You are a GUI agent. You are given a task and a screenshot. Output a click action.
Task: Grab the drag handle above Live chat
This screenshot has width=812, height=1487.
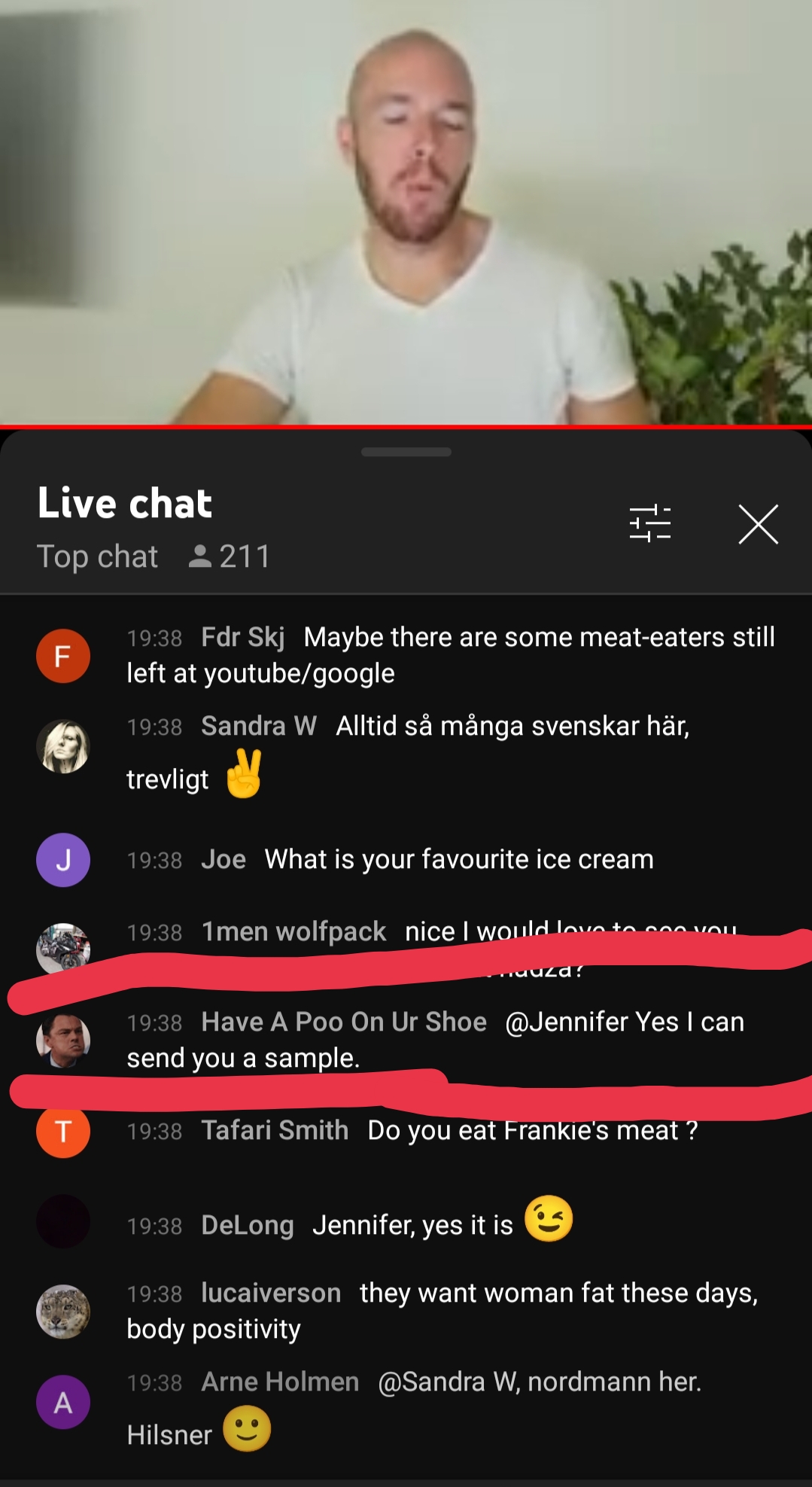[x=406, y=452]
